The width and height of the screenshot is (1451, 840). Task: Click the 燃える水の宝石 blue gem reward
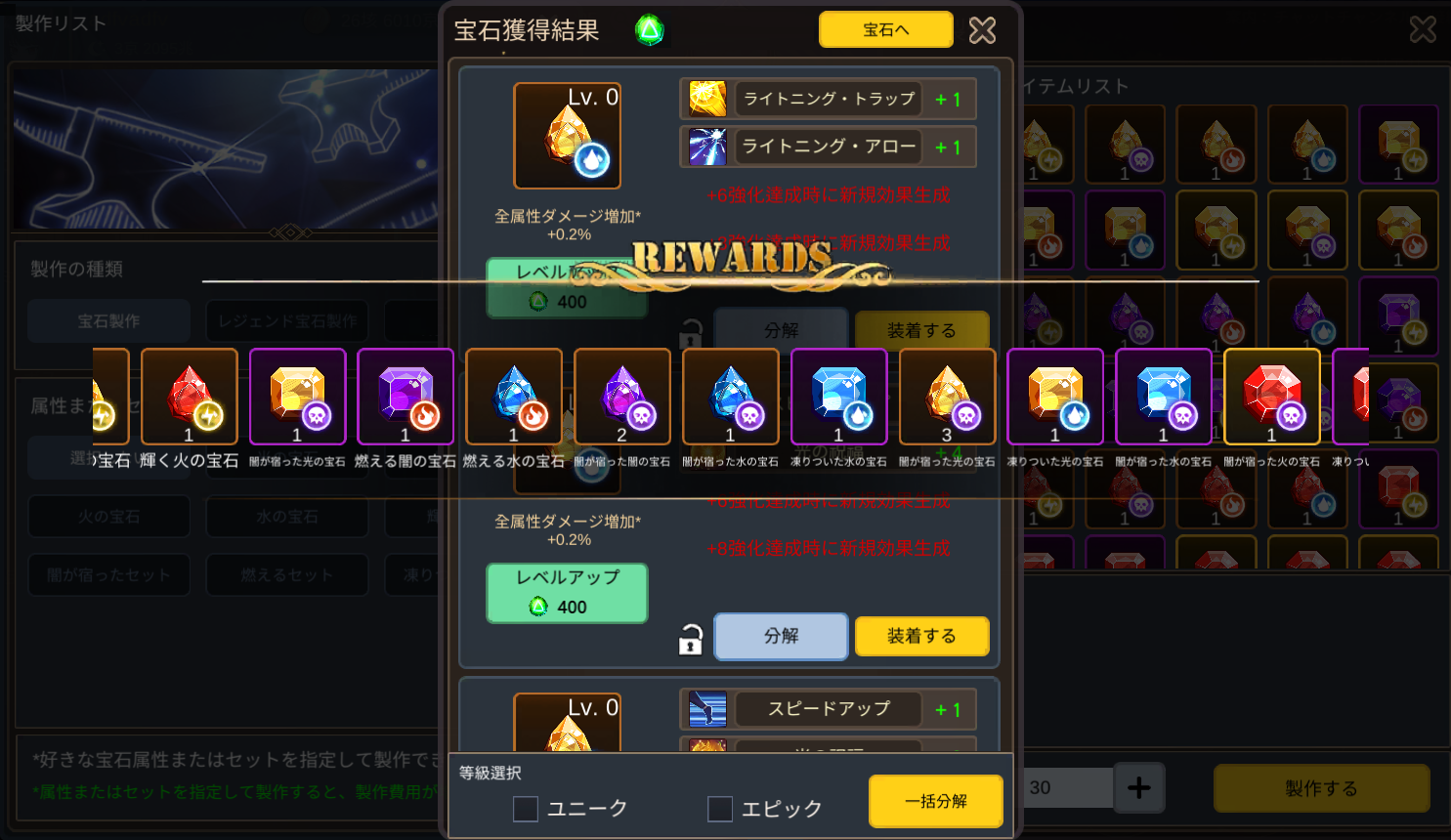coord(514,397)
